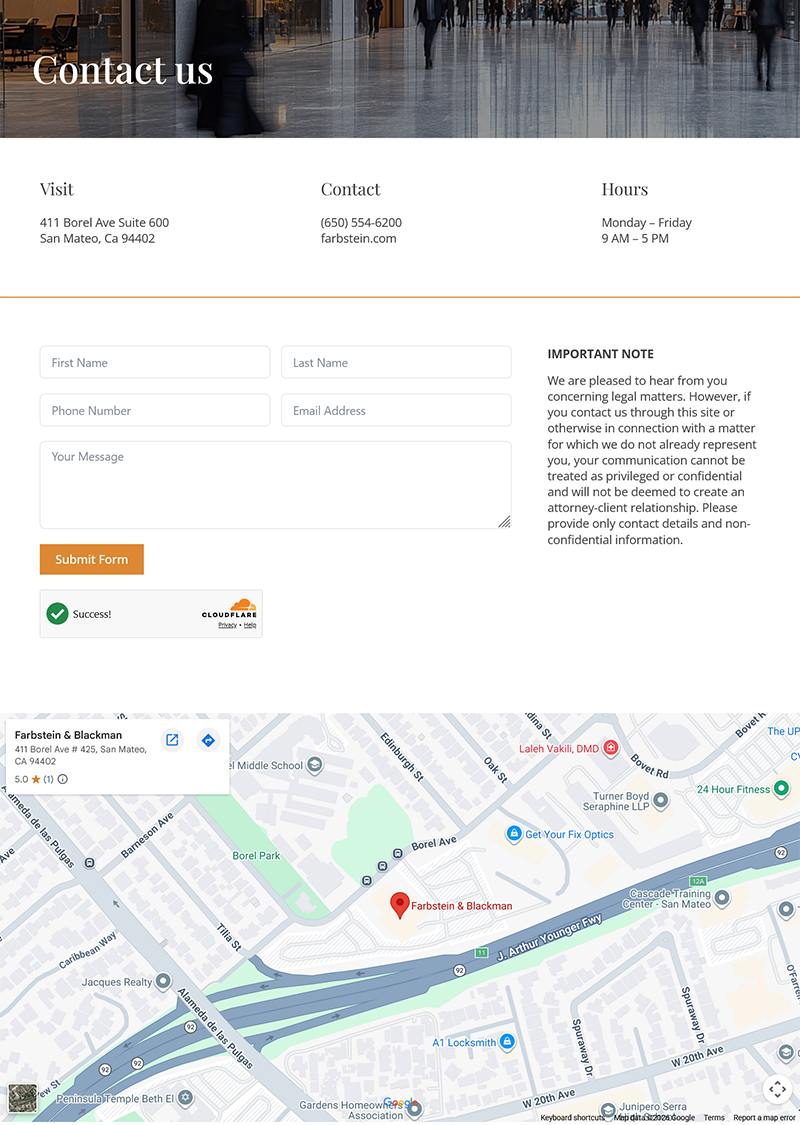Open map camera controls button
800x1125 pixels.
(777, 1089)
